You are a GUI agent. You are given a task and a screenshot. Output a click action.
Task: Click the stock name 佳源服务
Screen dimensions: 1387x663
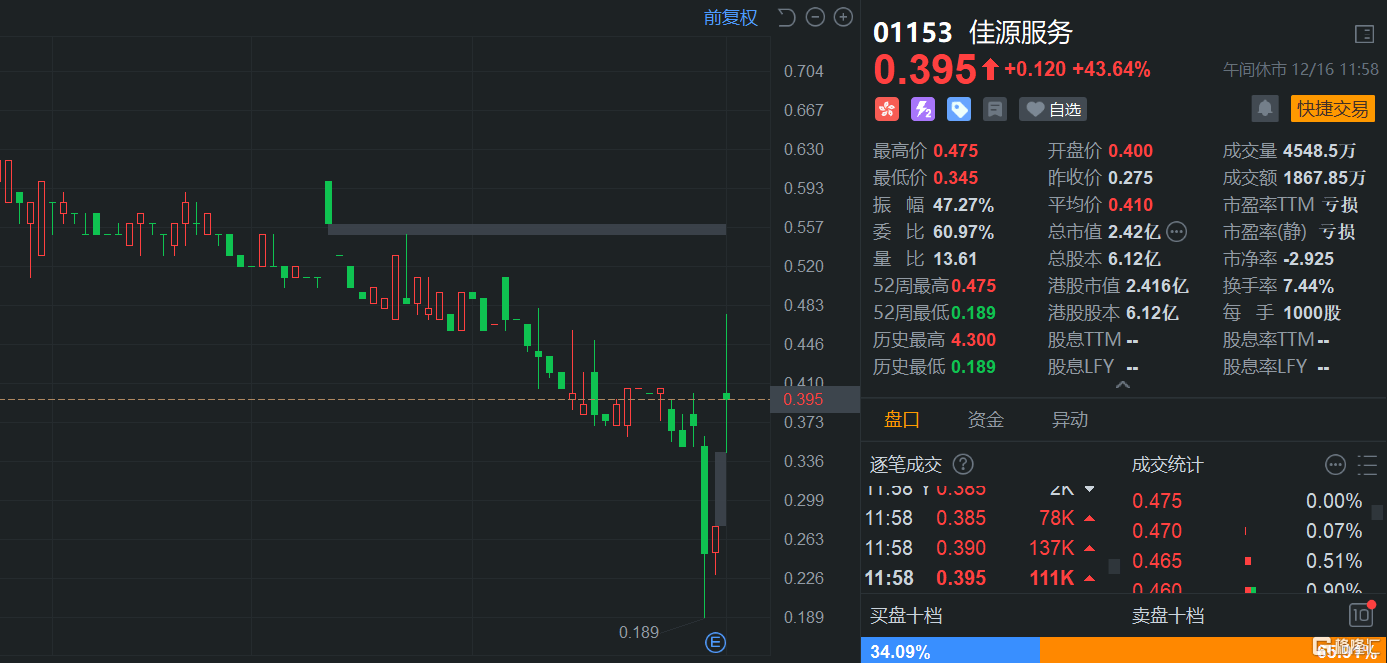[x=1021, y=33]
